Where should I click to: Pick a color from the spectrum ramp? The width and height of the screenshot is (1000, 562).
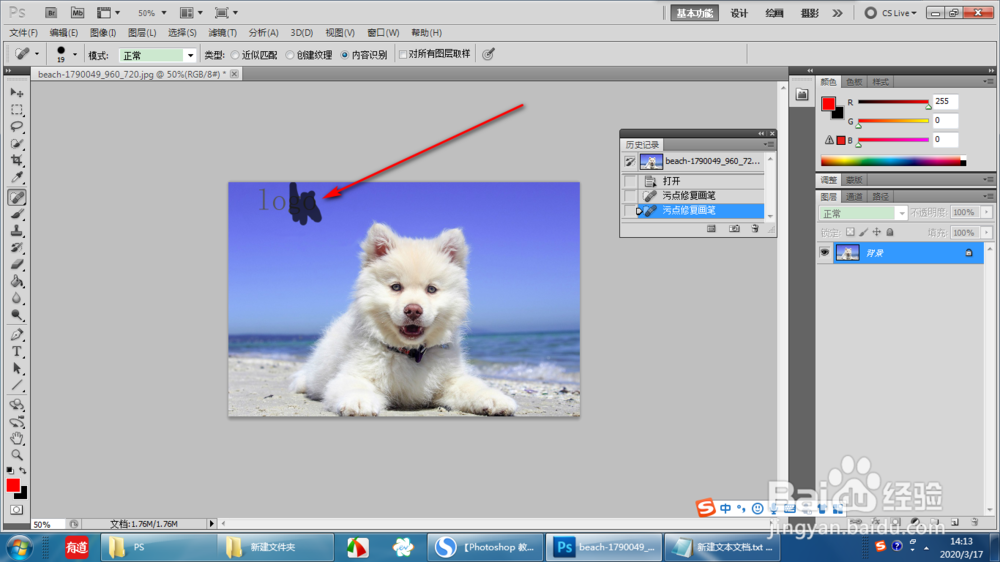tap(893, 161)
